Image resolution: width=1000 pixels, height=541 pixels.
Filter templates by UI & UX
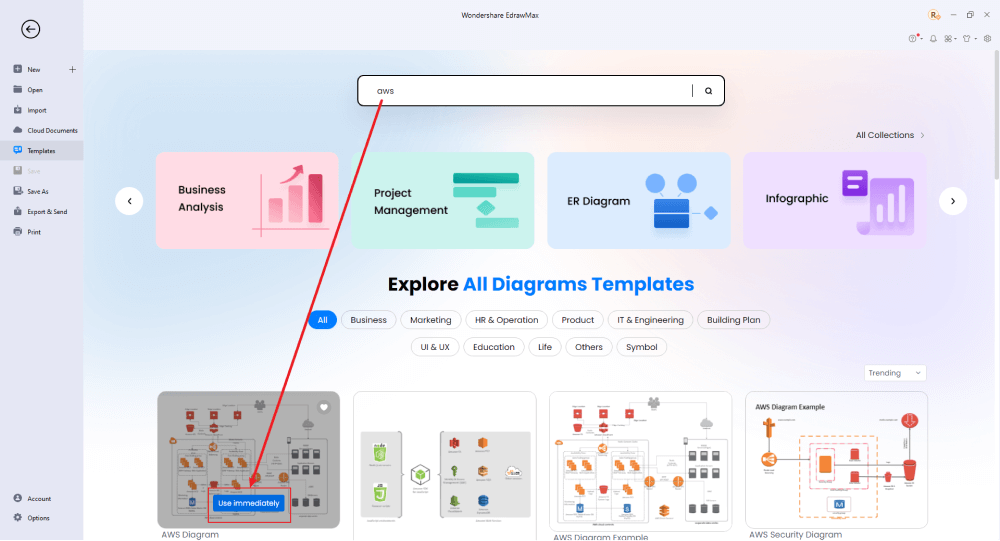coord(435,347)
